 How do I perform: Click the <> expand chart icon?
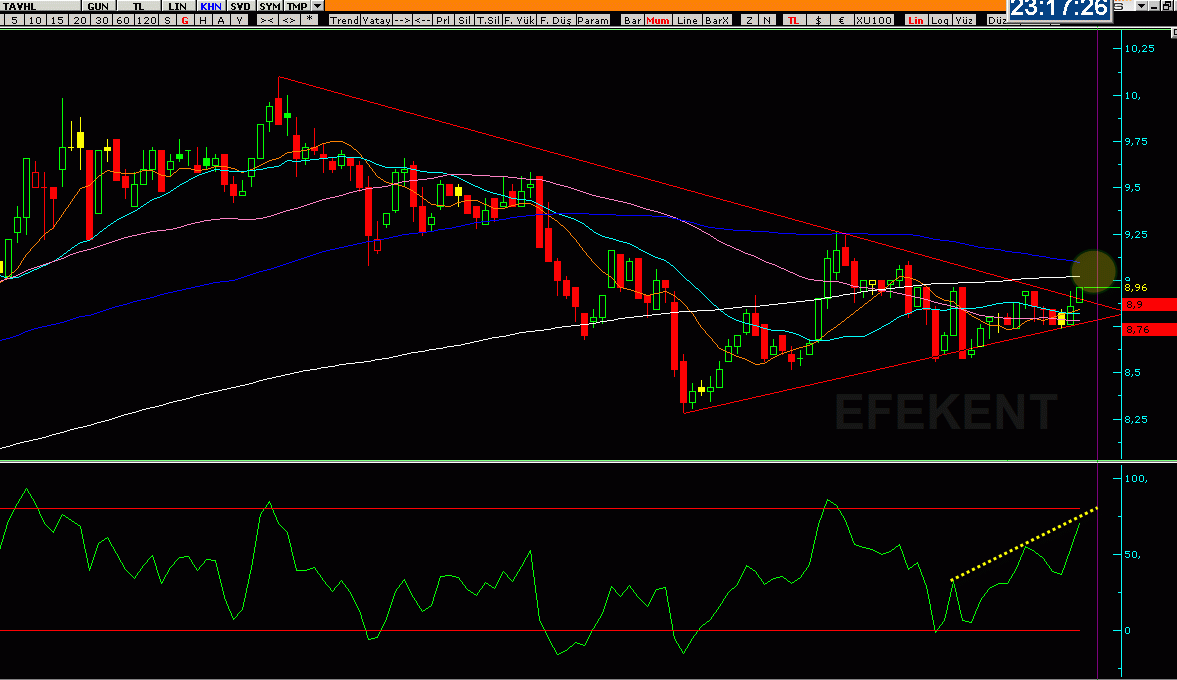point(288,20)
